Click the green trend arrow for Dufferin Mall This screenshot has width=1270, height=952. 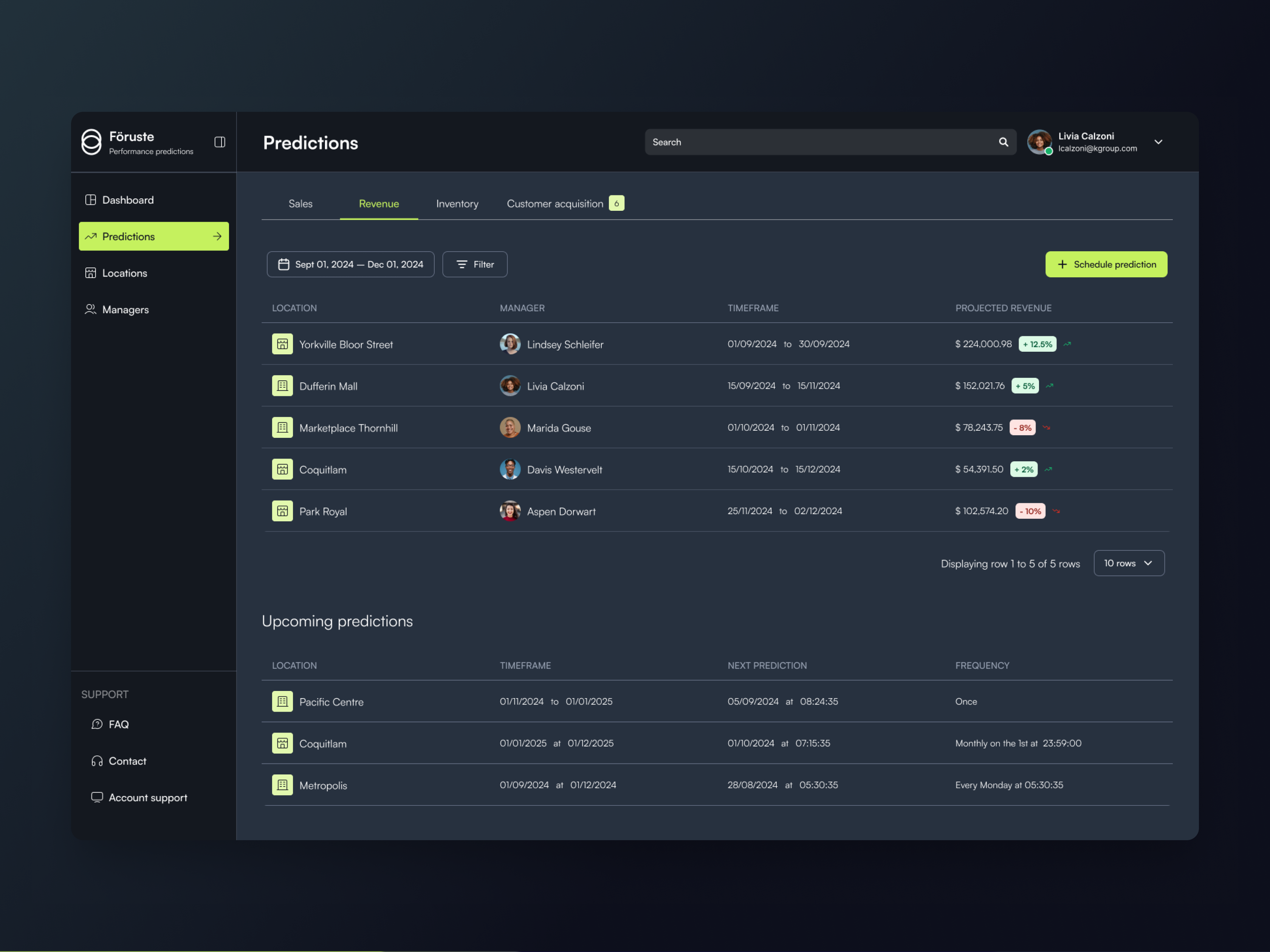[1050, 386]
